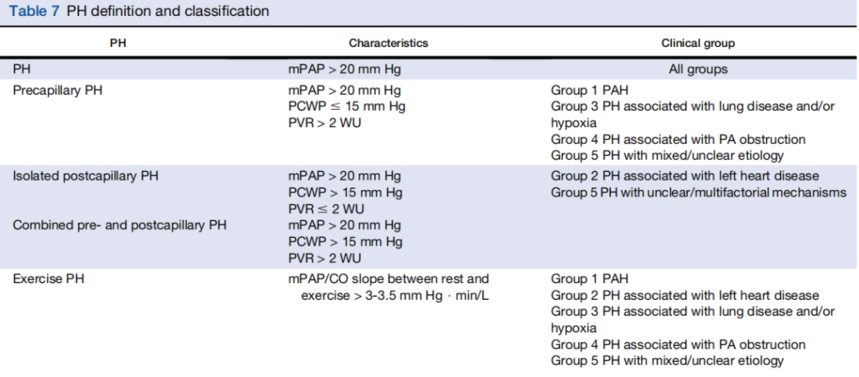Select the 'Characteristics' column header
Viewport: 859px width, 377px height.
(388, 43)
